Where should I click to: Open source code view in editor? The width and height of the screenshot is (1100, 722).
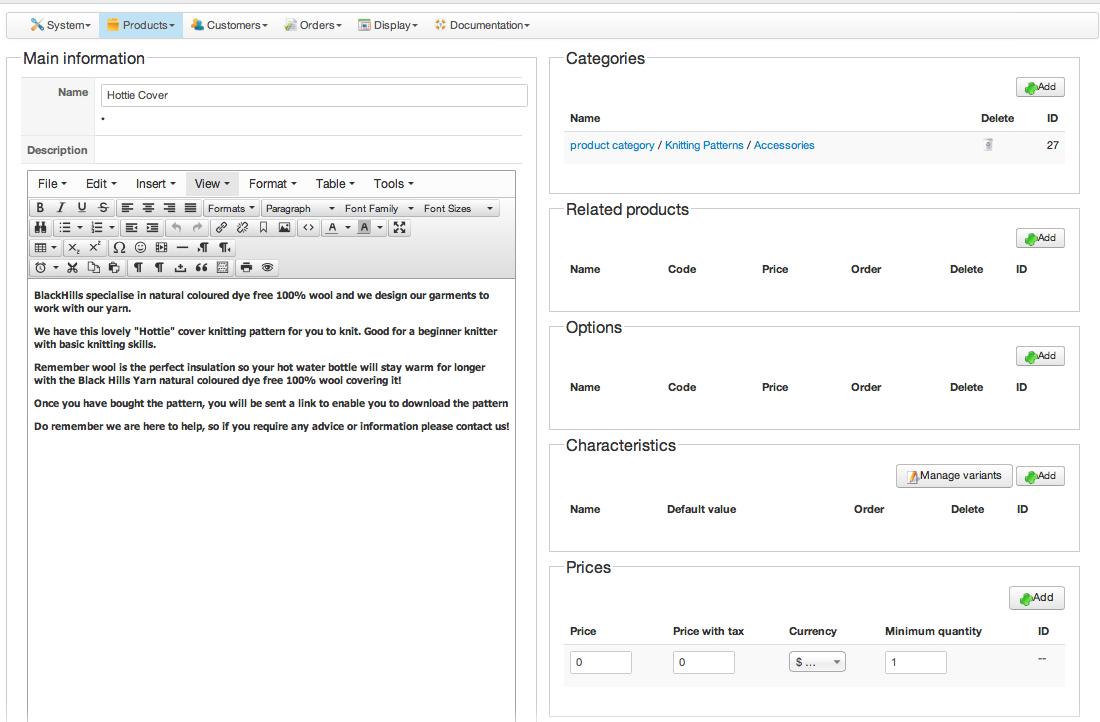[309, 228]
